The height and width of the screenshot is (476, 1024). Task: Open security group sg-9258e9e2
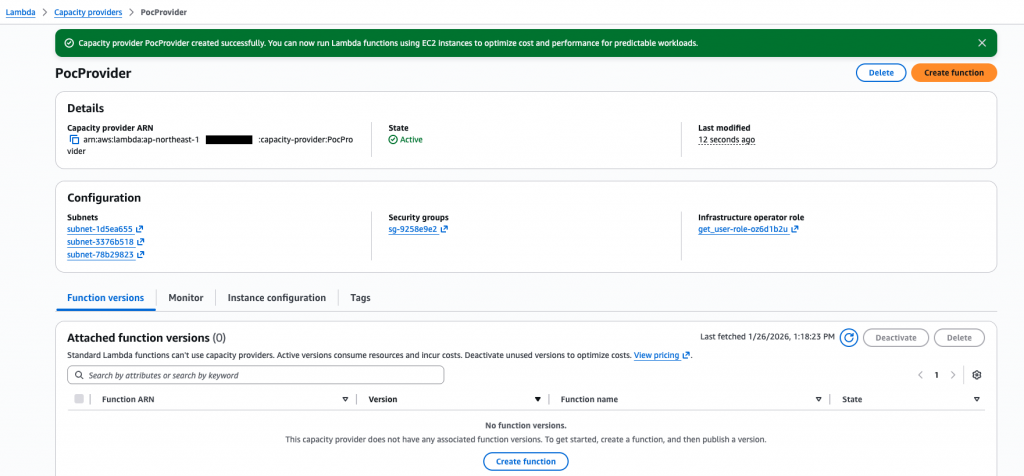coord(412,229)
